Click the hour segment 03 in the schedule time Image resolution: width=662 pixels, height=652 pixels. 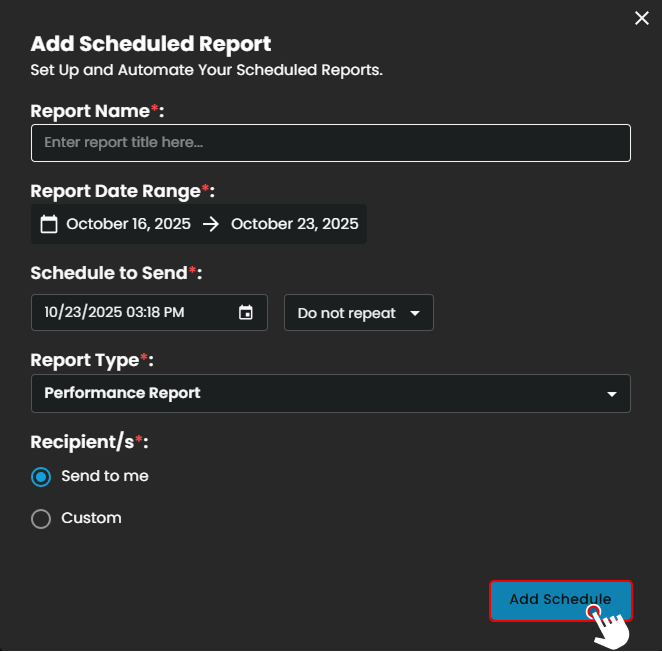coord(135,312)
